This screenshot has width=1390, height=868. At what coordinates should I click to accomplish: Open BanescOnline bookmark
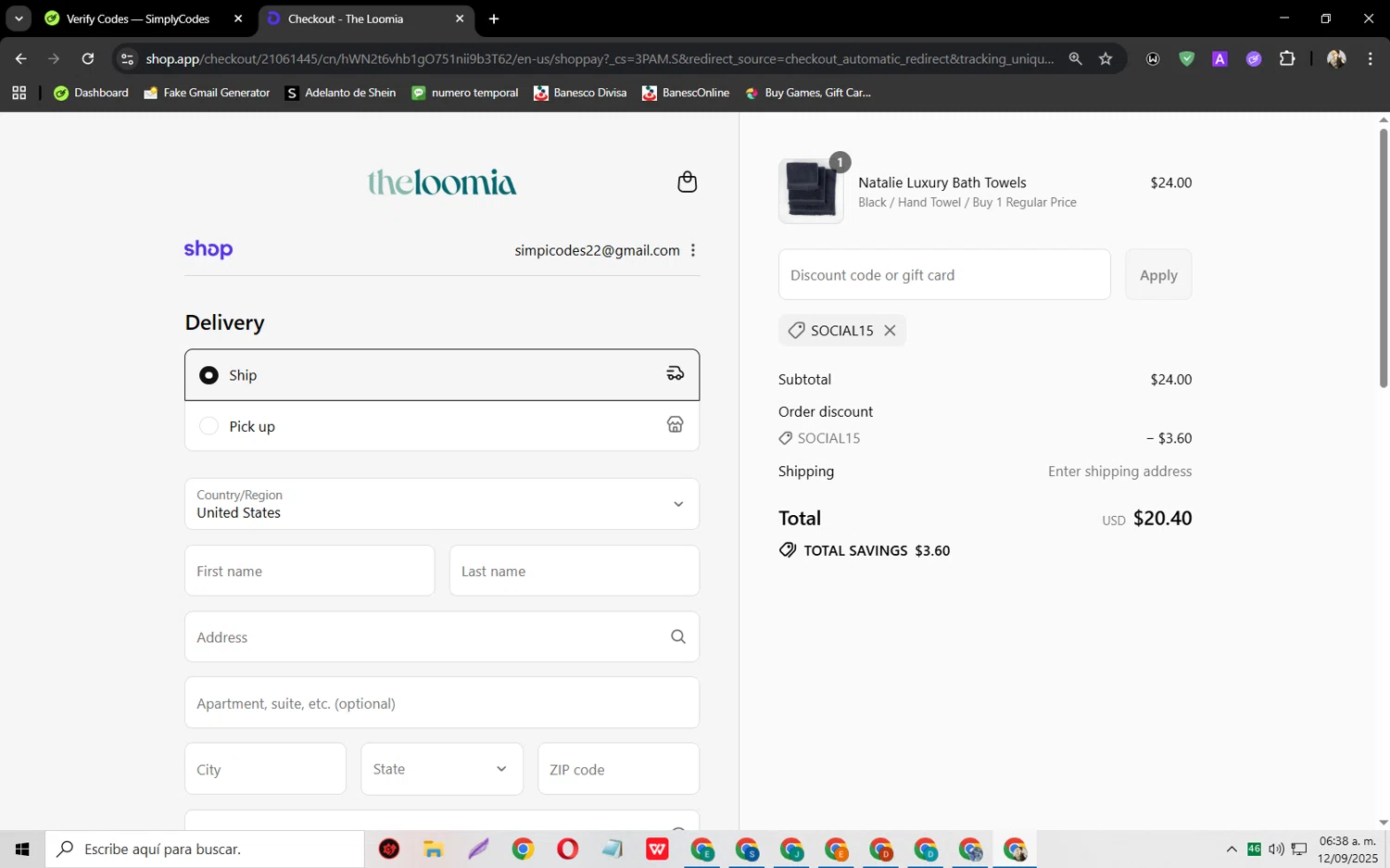point(687,93)
